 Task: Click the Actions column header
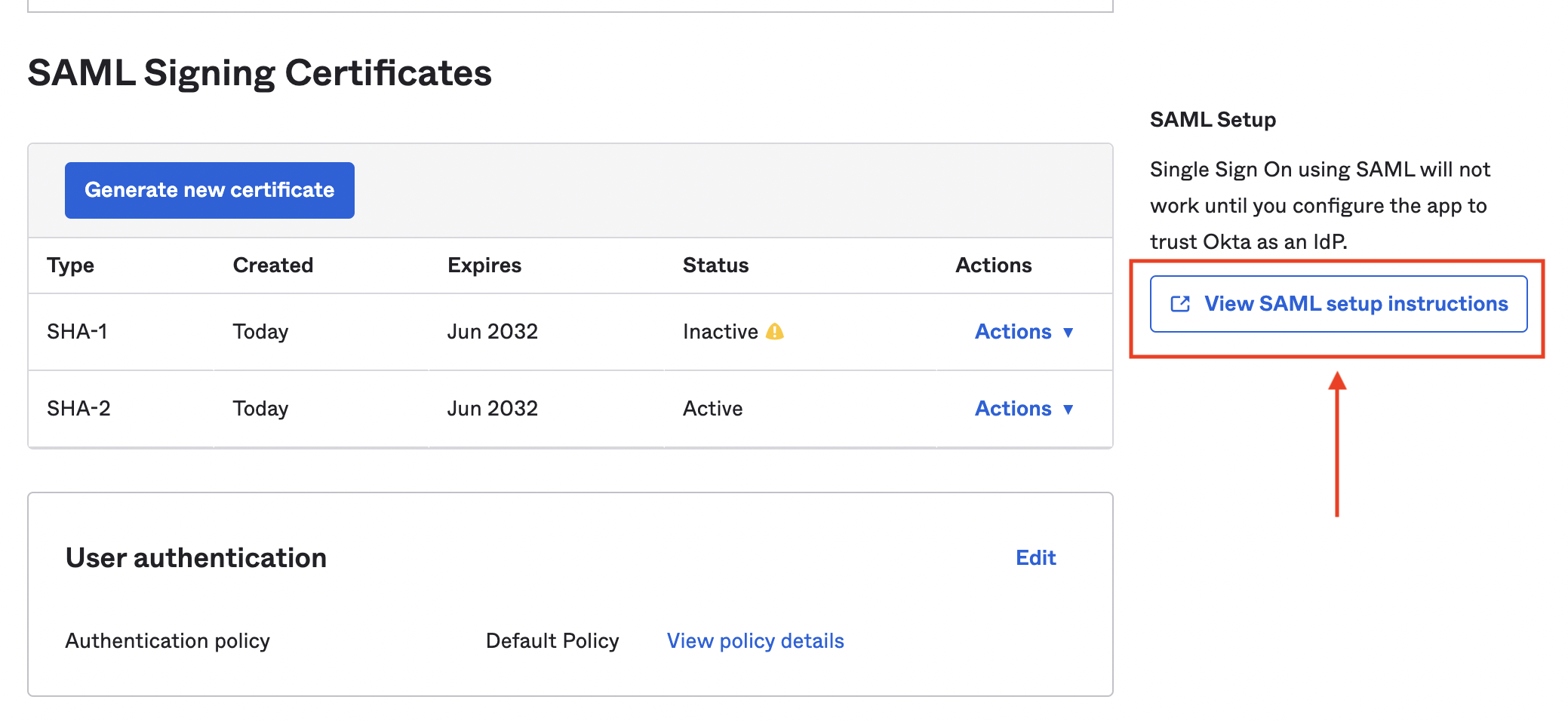(993, 265)
